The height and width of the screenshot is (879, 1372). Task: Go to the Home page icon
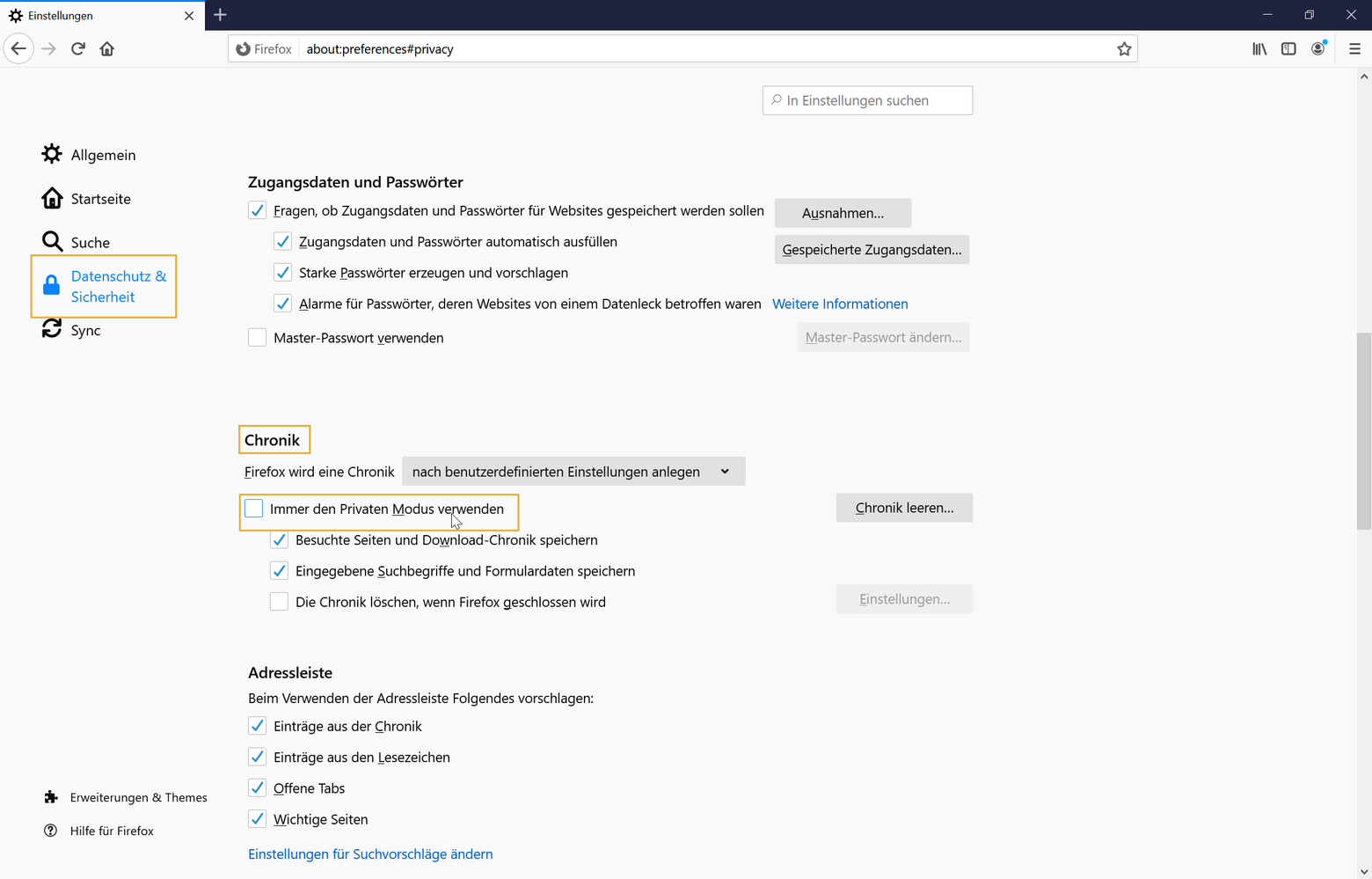107,48
